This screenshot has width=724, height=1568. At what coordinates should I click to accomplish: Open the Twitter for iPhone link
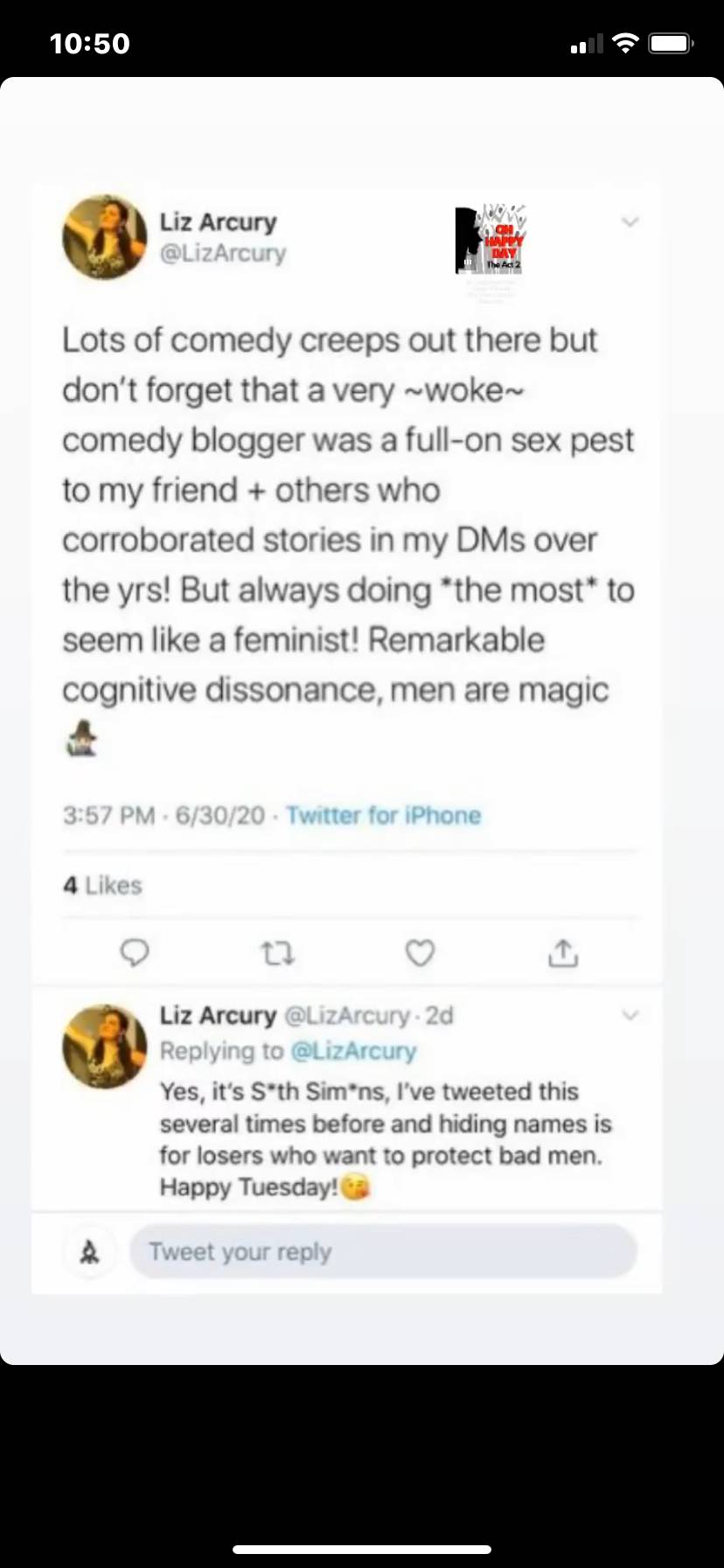tap(384, 815)
